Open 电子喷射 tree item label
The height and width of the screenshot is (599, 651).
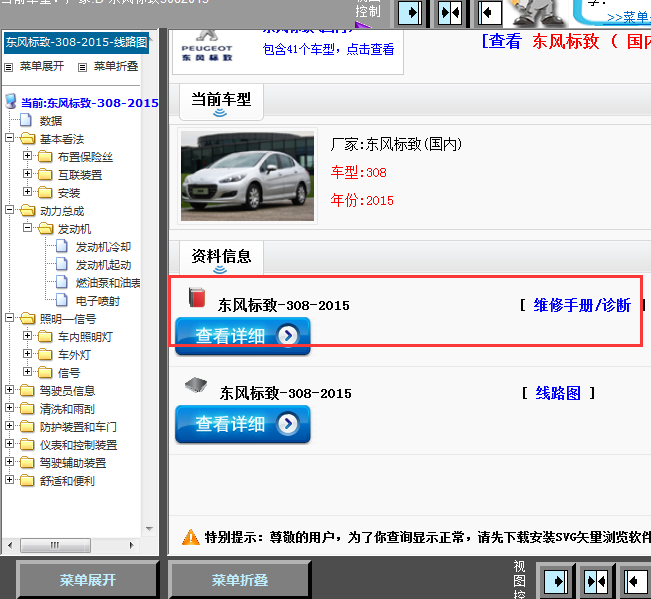98,301
